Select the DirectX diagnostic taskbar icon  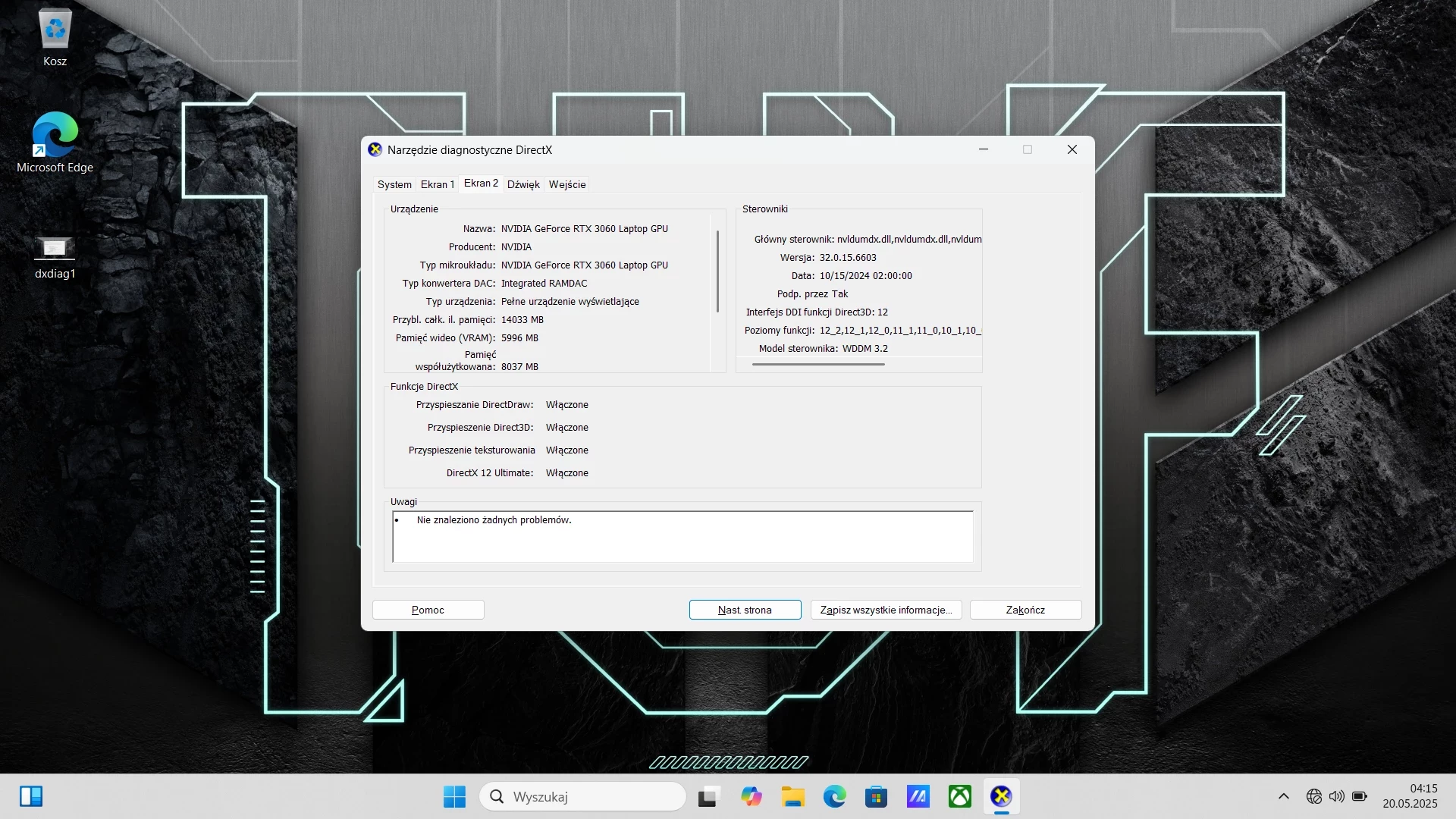[1001, 796]
